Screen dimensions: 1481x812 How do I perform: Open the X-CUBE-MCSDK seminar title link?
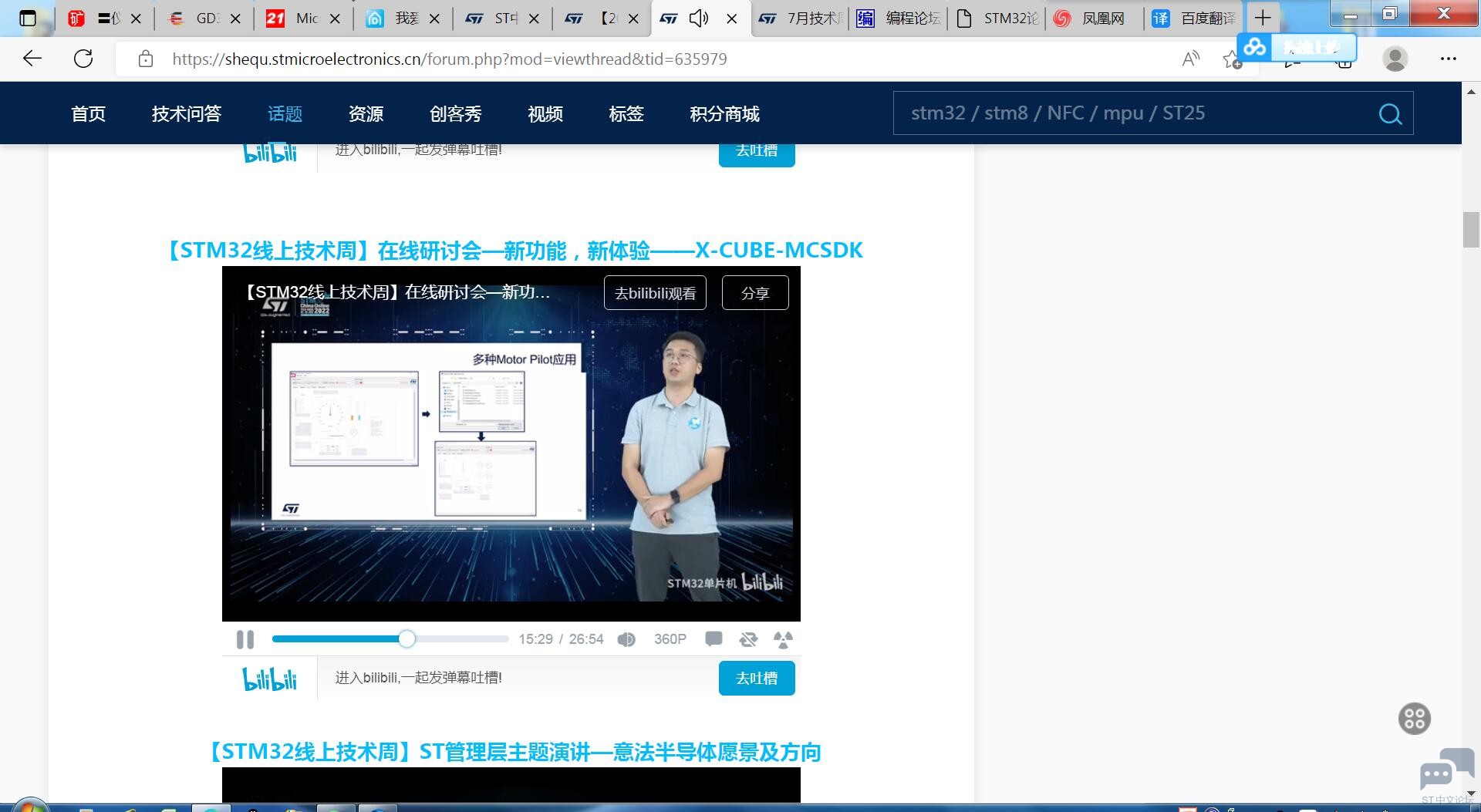click(x=514, y=251)
